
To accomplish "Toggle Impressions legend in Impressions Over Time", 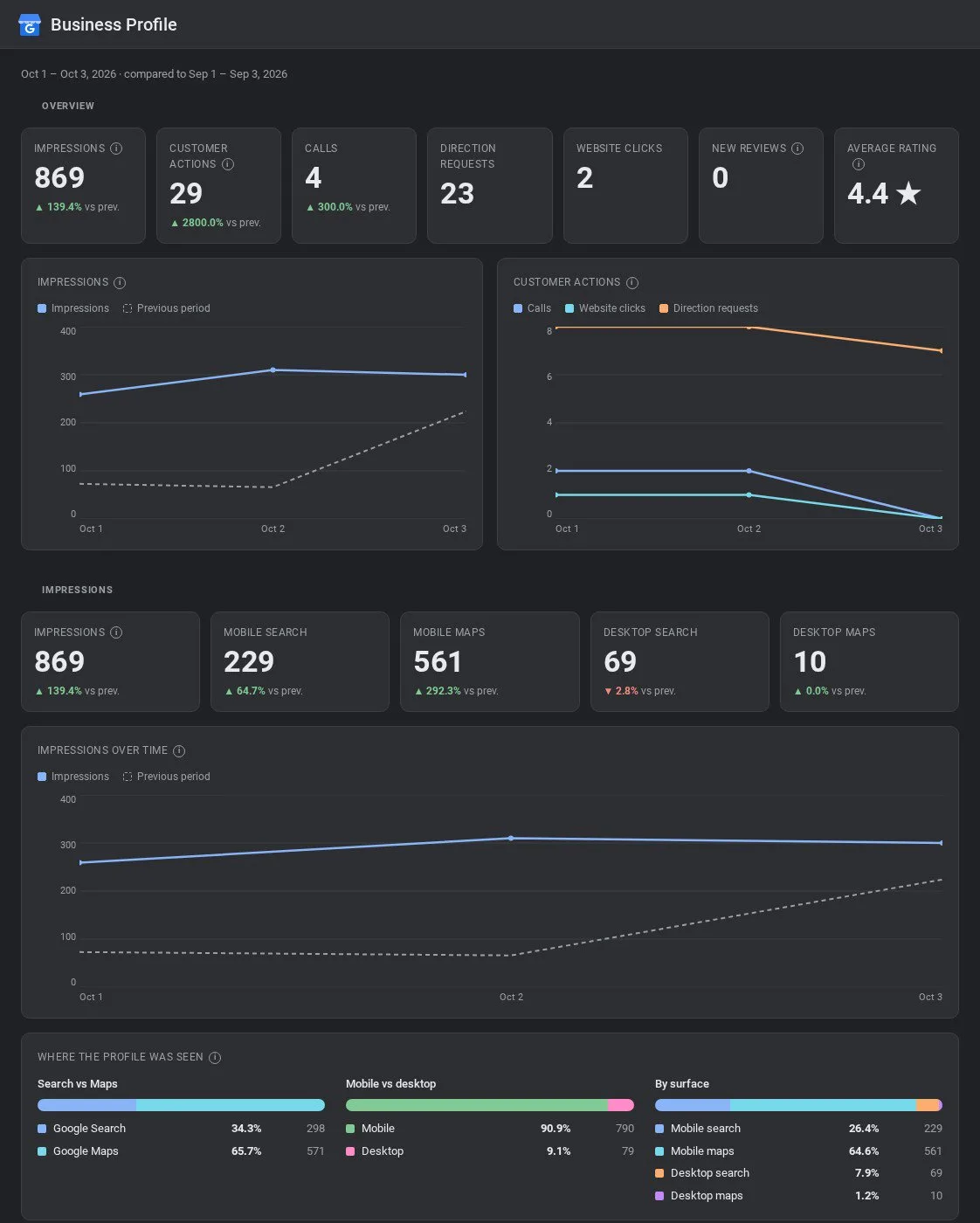I will (73, 777).
